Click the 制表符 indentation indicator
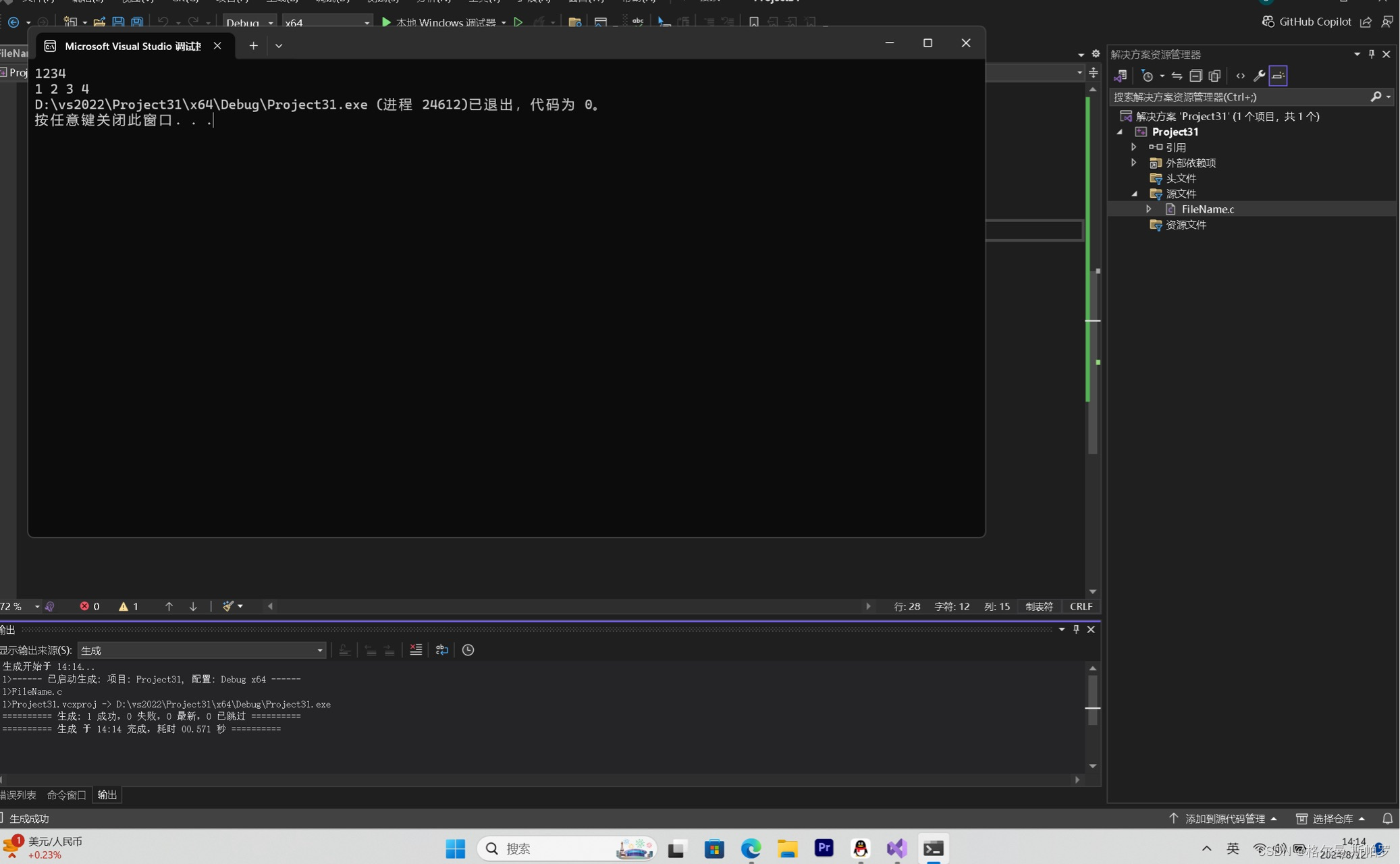1400x864 pixels. pos(1039,606)
